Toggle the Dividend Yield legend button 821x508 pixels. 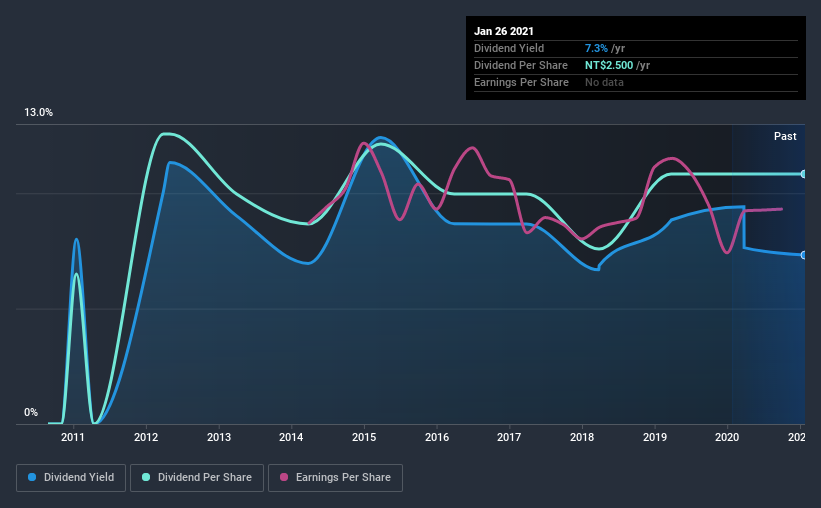(x=71, y=478)
